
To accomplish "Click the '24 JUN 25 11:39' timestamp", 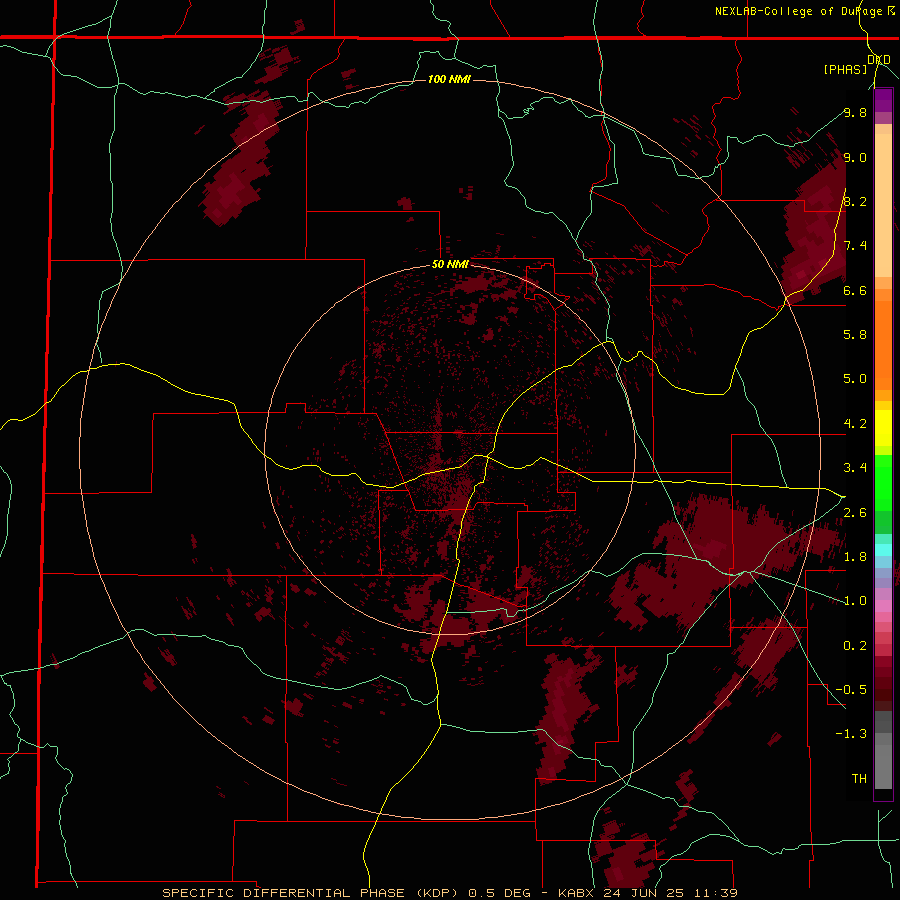I will (670, 893).
